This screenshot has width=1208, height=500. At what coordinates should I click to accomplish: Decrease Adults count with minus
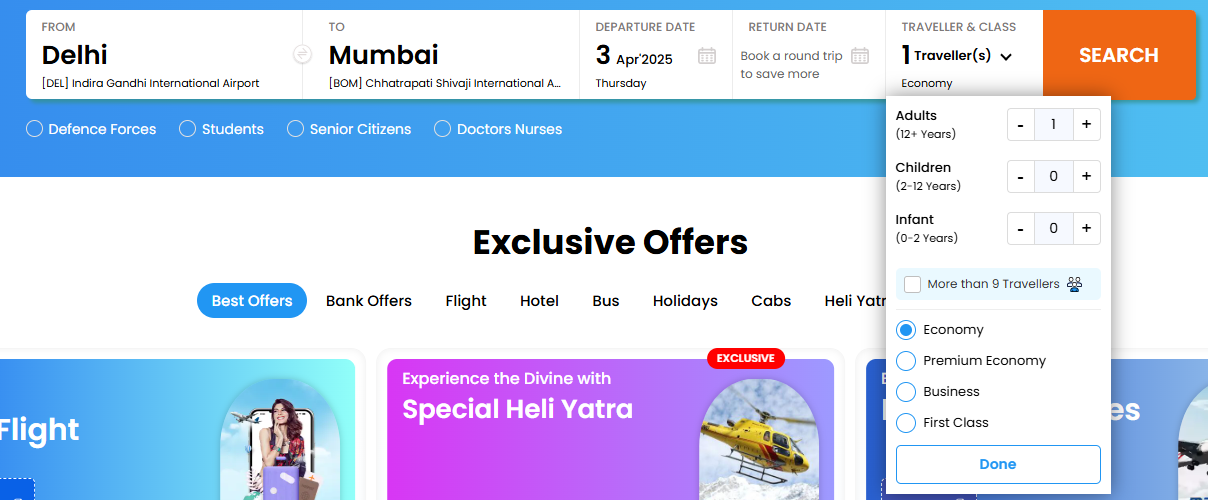pyautogui.click(x=1020, y=125)
